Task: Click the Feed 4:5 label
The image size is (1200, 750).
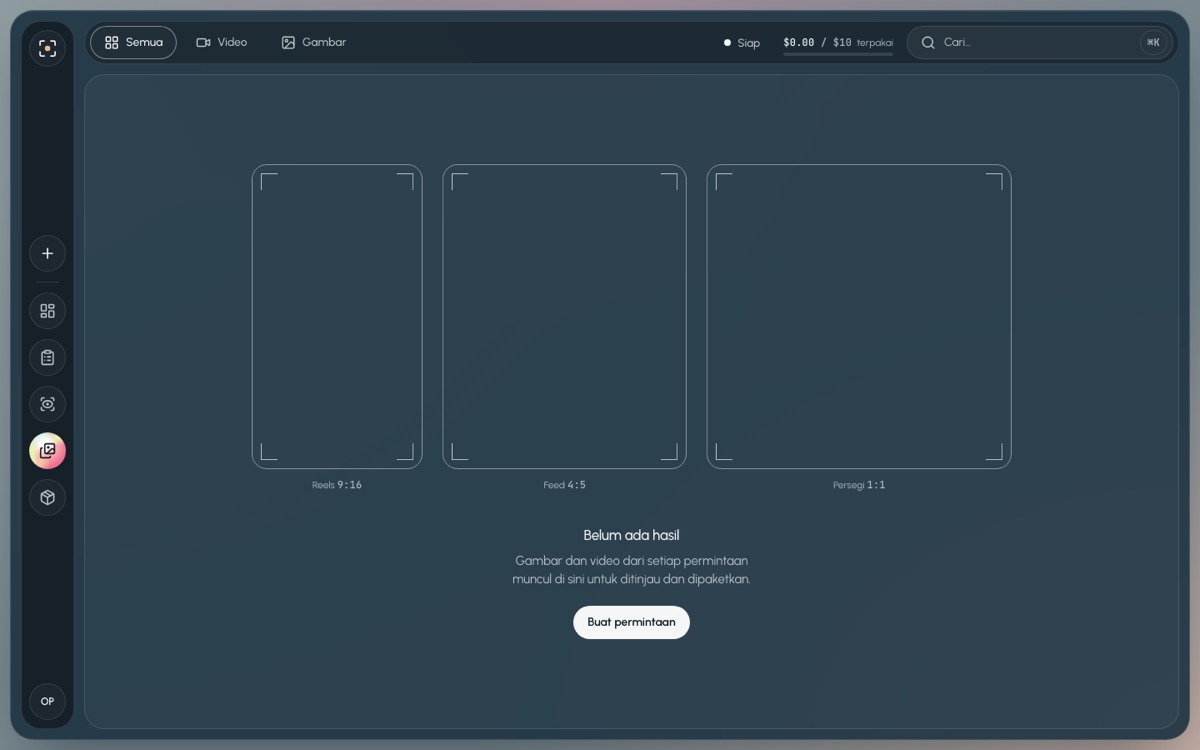Action: pos(565,485)
